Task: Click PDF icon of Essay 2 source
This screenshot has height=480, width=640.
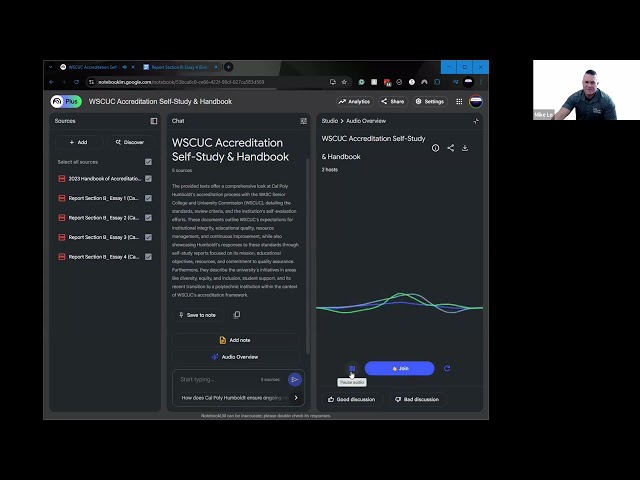Action: [x=62, y=218]
